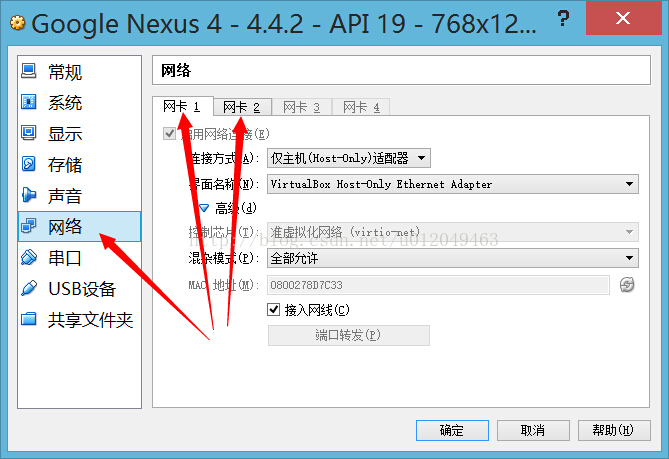Click the Storage (存储) disk icon
Screen dimensions: 669x459
click(x=29, y=163)
